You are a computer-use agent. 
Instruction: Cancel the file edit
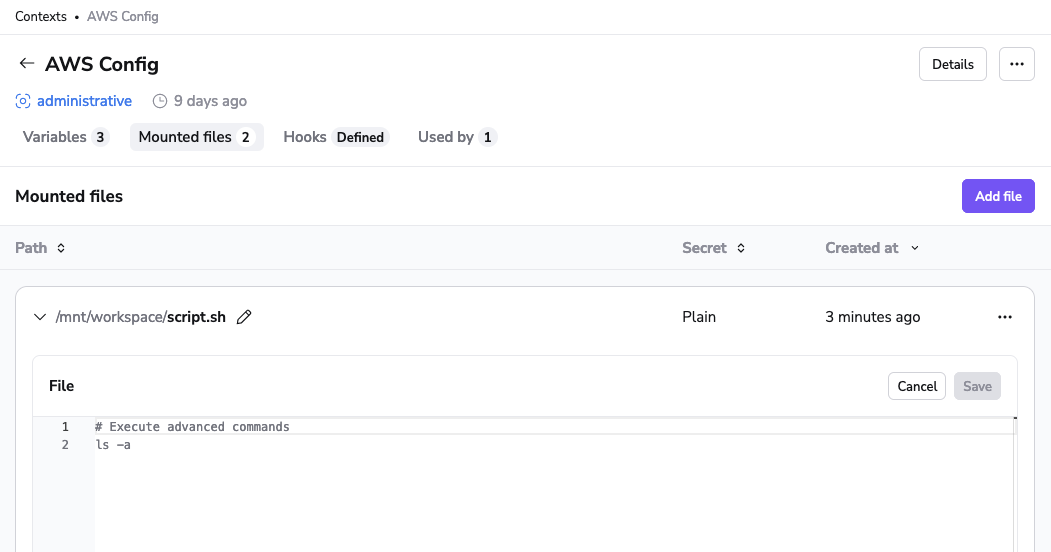pyautogui.click(x=917, y=387)
